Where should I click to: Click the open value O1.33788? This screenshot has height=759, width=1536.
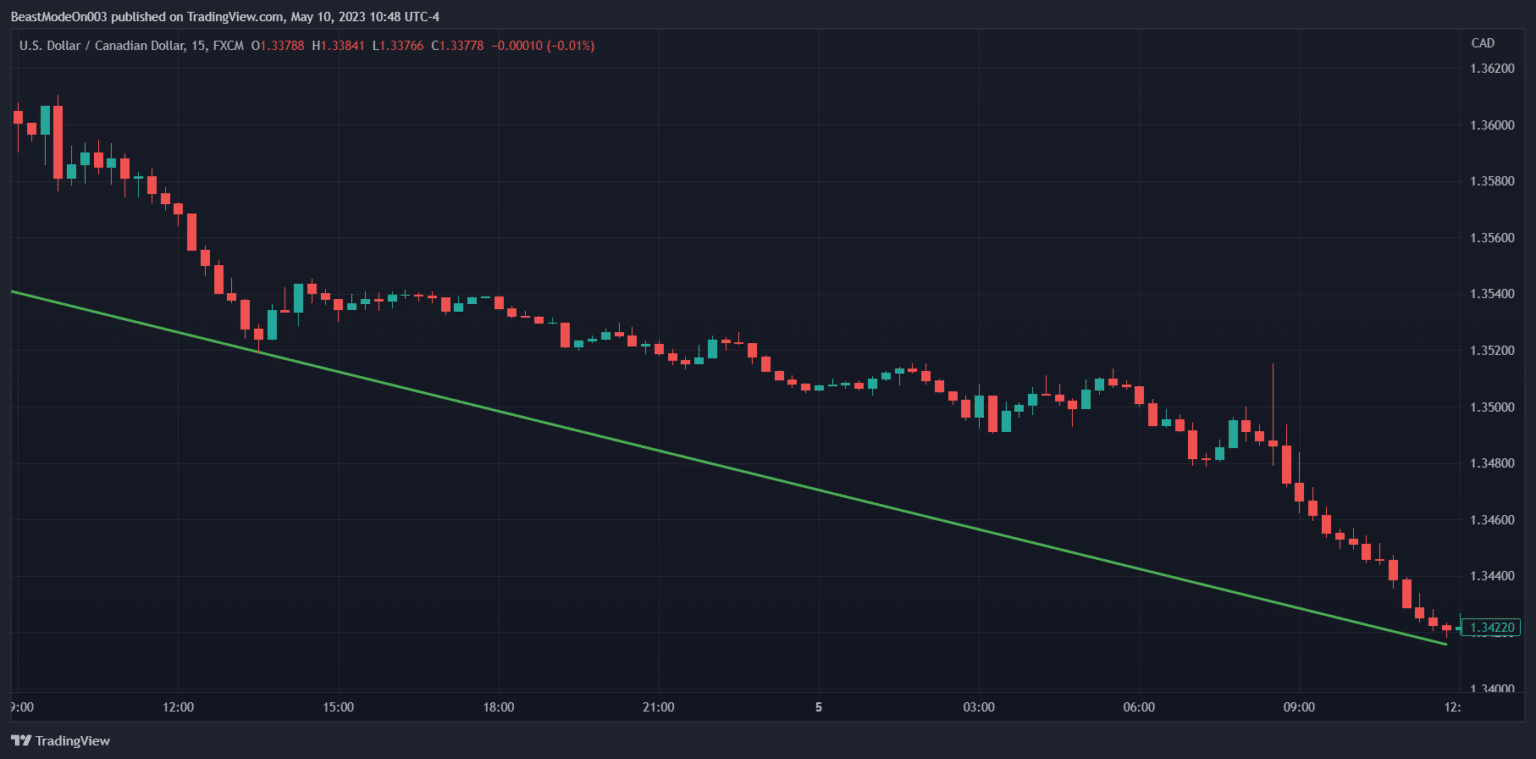[278, 45]
